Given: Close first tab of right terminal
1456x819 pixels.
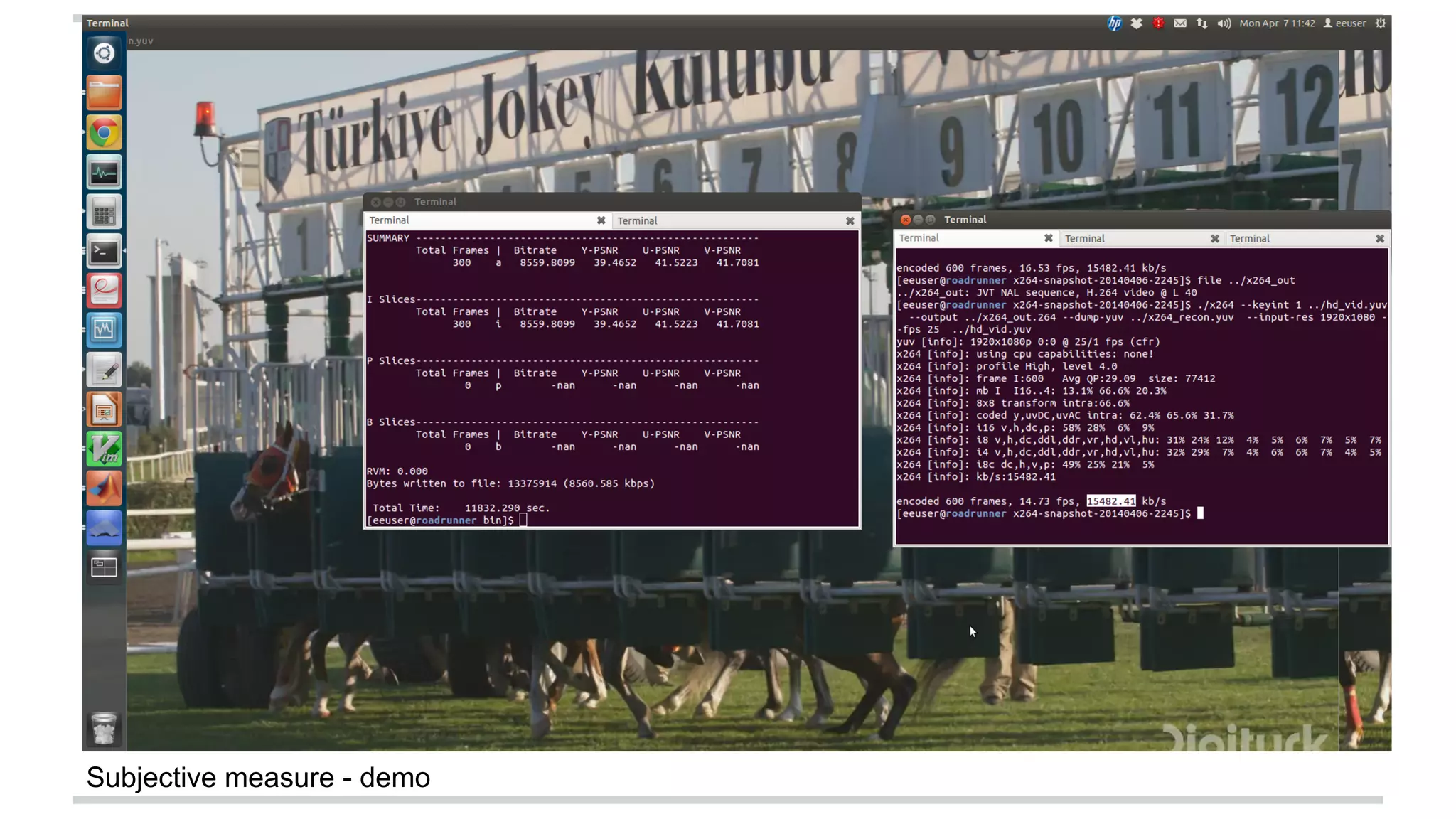Looking at the screenshot, I should 1048,239.
